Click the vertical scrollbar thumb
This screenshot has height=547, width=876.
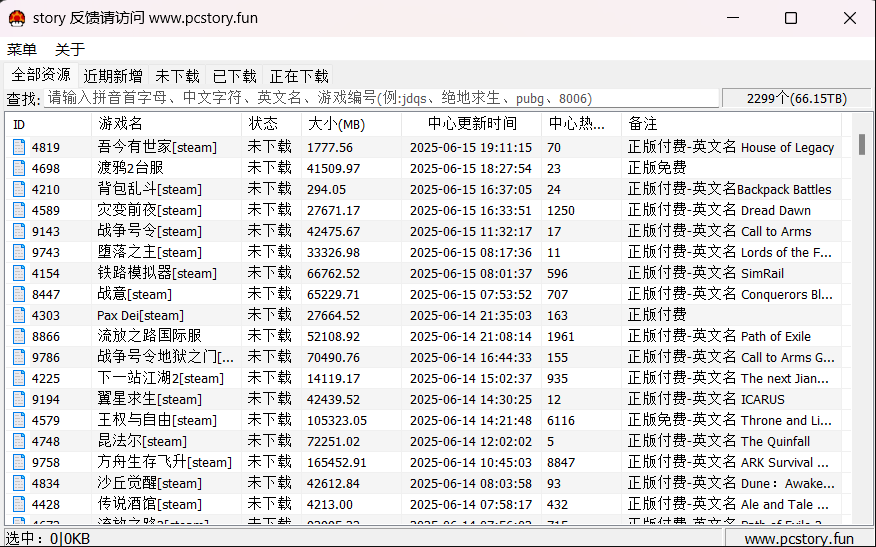(862, 144)
